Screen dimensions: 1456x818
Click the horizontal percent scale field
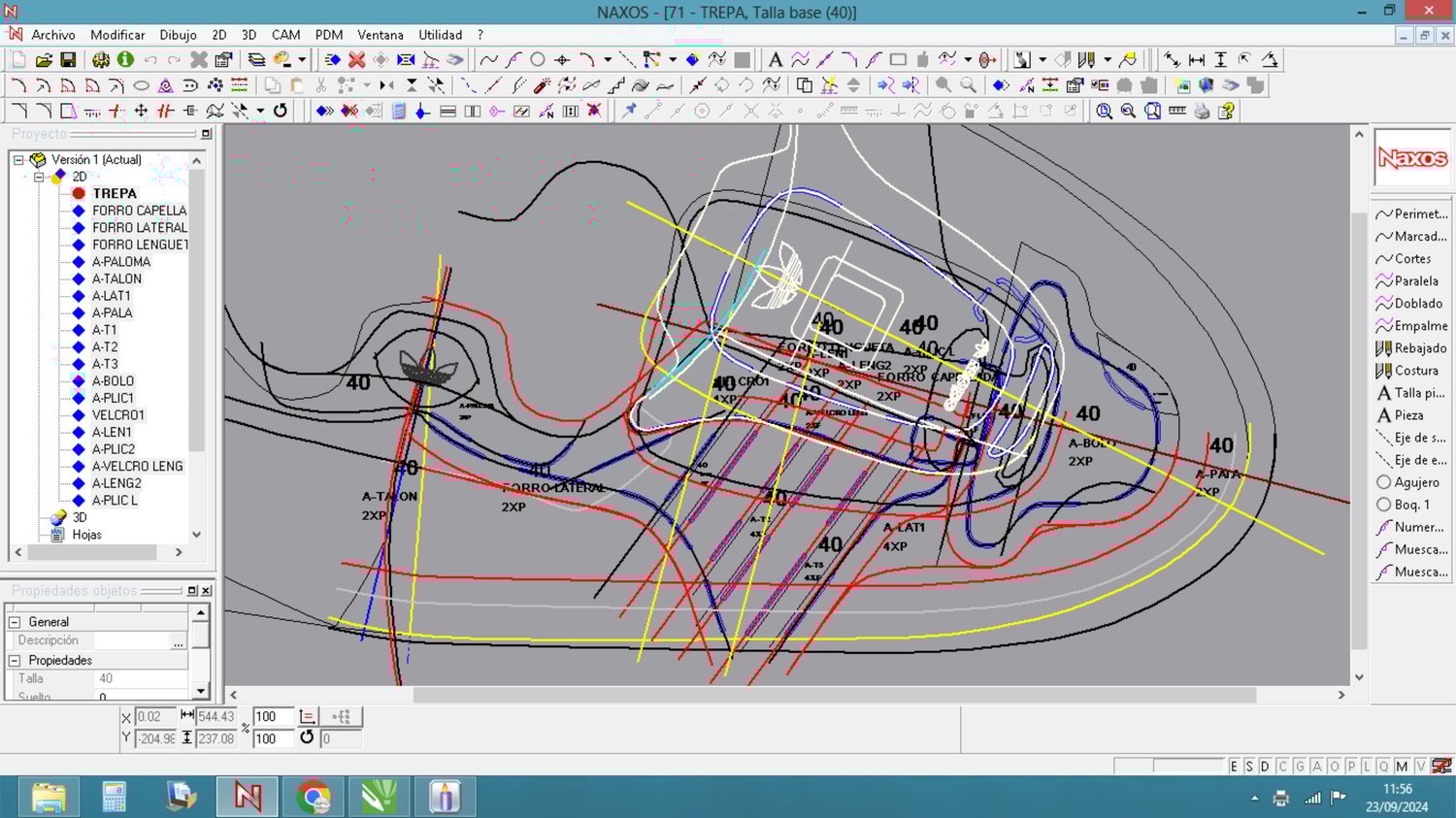tap(271, 717)
